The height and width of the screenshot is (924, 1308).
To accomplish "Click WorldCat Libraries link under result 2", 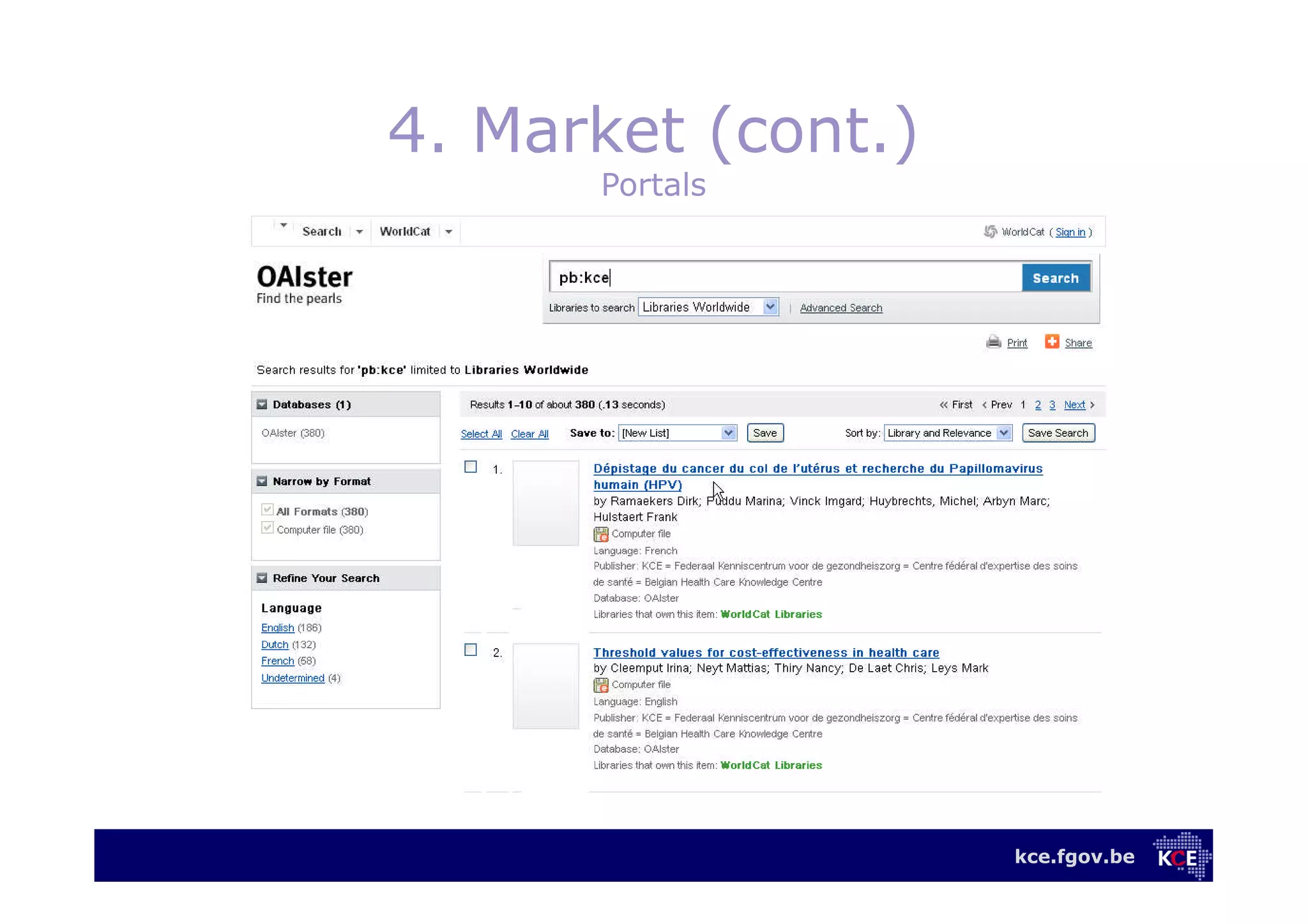I will click(x=771, y=765).
